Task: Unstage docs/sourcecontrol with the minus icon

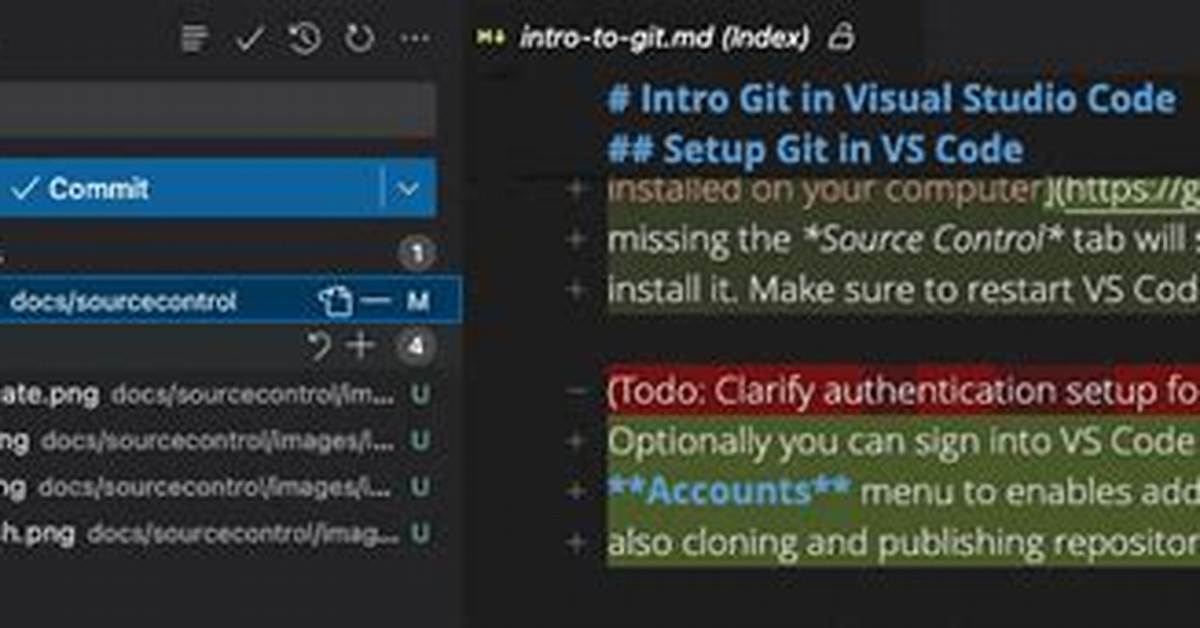Action: tap(374, 301)
